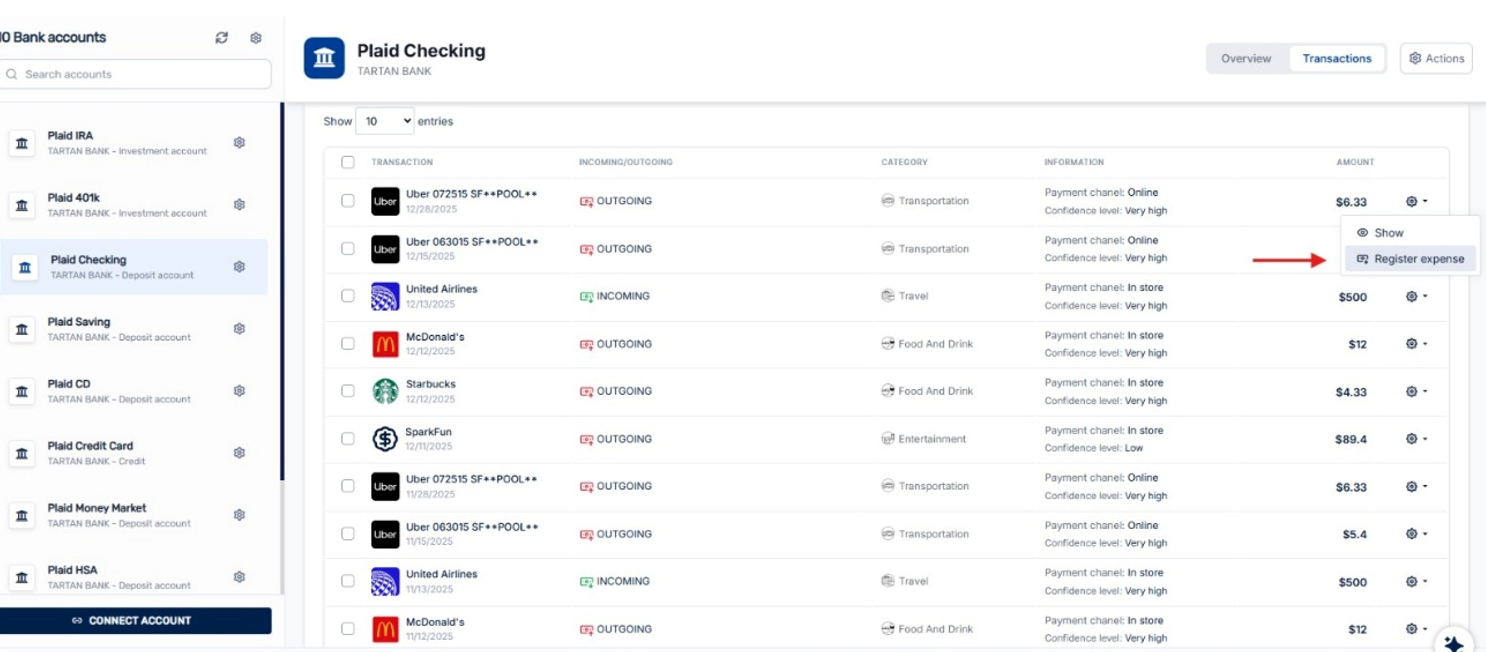
Task: Click the SparkFun transaction logo
Action: point(385,439)
